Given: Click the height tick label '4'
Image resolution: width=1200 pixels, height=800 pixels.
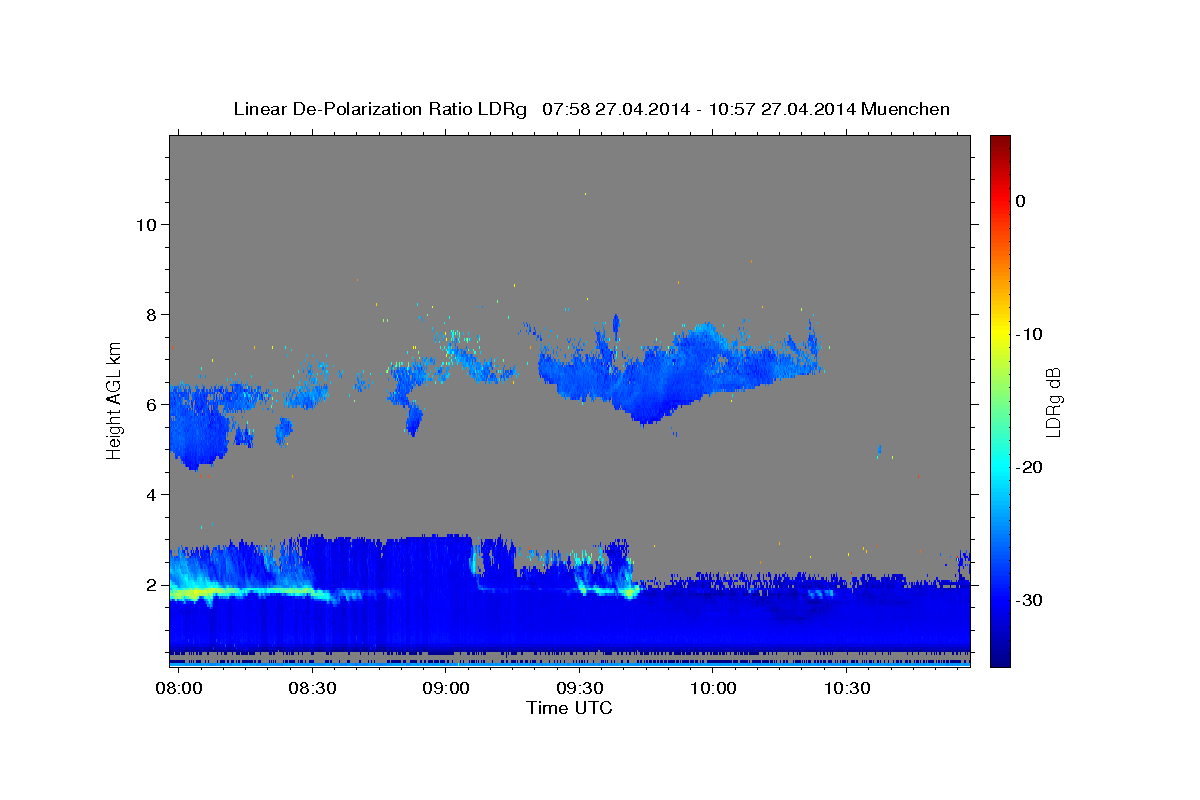Looking at the screenshot, I should click(150, 494).
